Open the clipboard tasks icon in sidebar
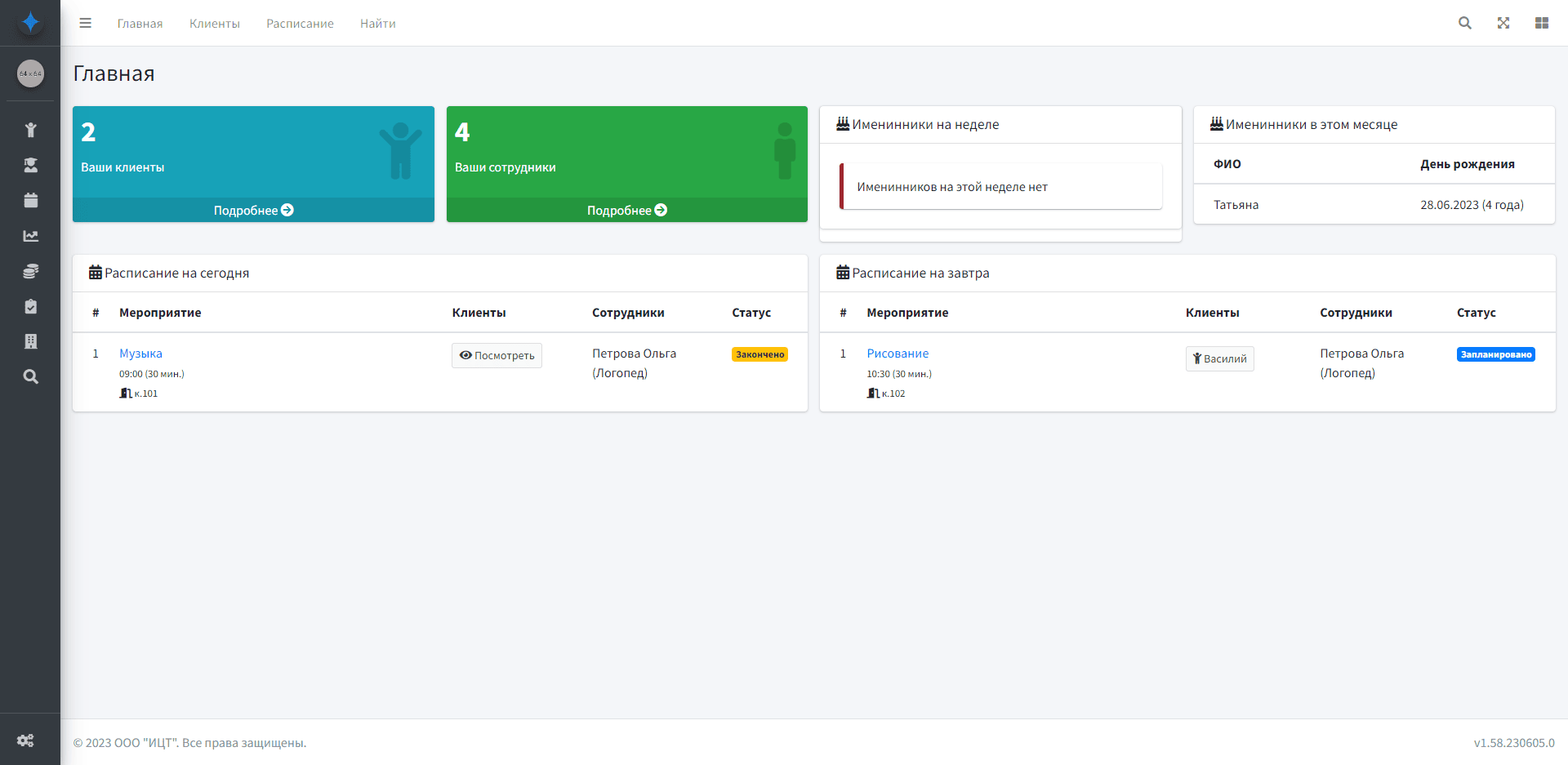 tap(30, 306)
